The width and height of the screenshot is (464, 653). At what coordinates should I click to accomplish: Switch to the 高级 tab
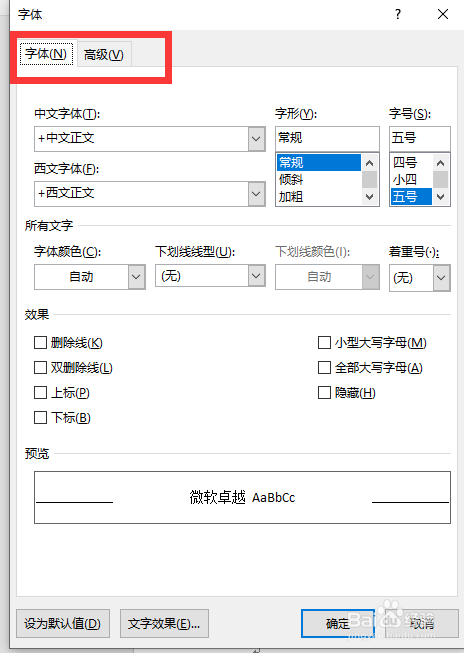tap(104, 55)
